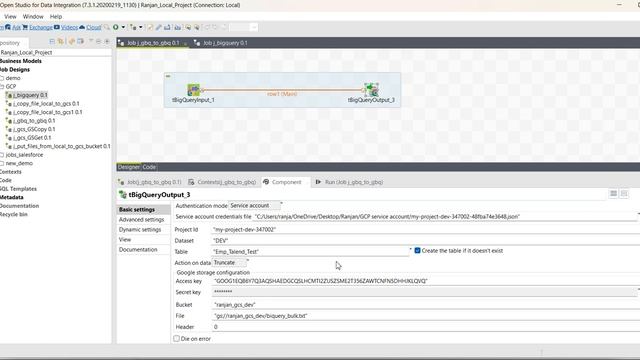Image resolution: width=640 pixels, height=360 pixels.
Task: Click the Service account credentials file field
Action: (445, 217)
